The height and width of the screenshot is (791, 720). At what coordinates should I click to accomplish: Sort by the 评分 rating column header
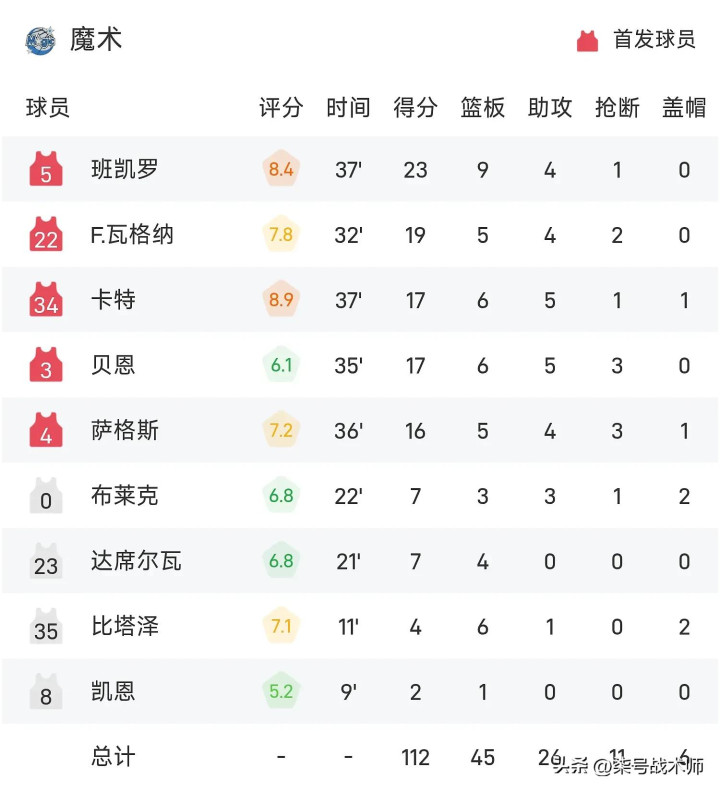click(281, 107)
